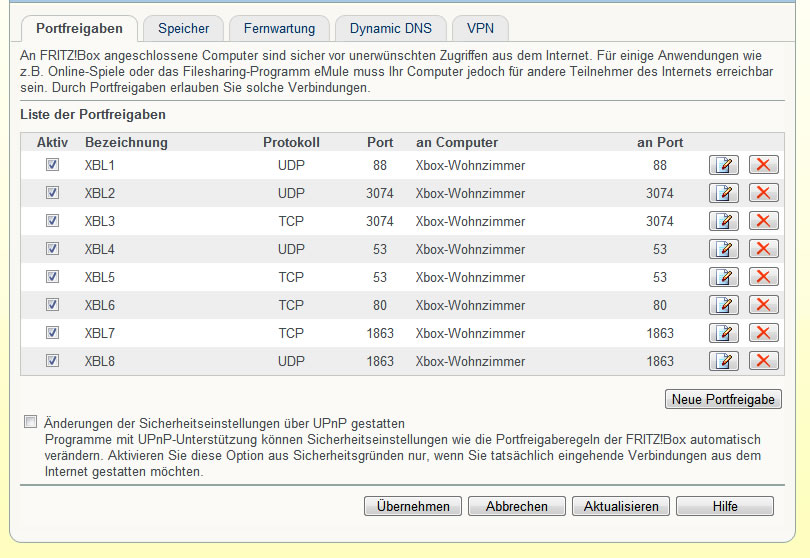The width and height of the screenshot is (810, 558).
Task: Open edit icon for XBL5 rule
Action: click(x=723, y=277)
